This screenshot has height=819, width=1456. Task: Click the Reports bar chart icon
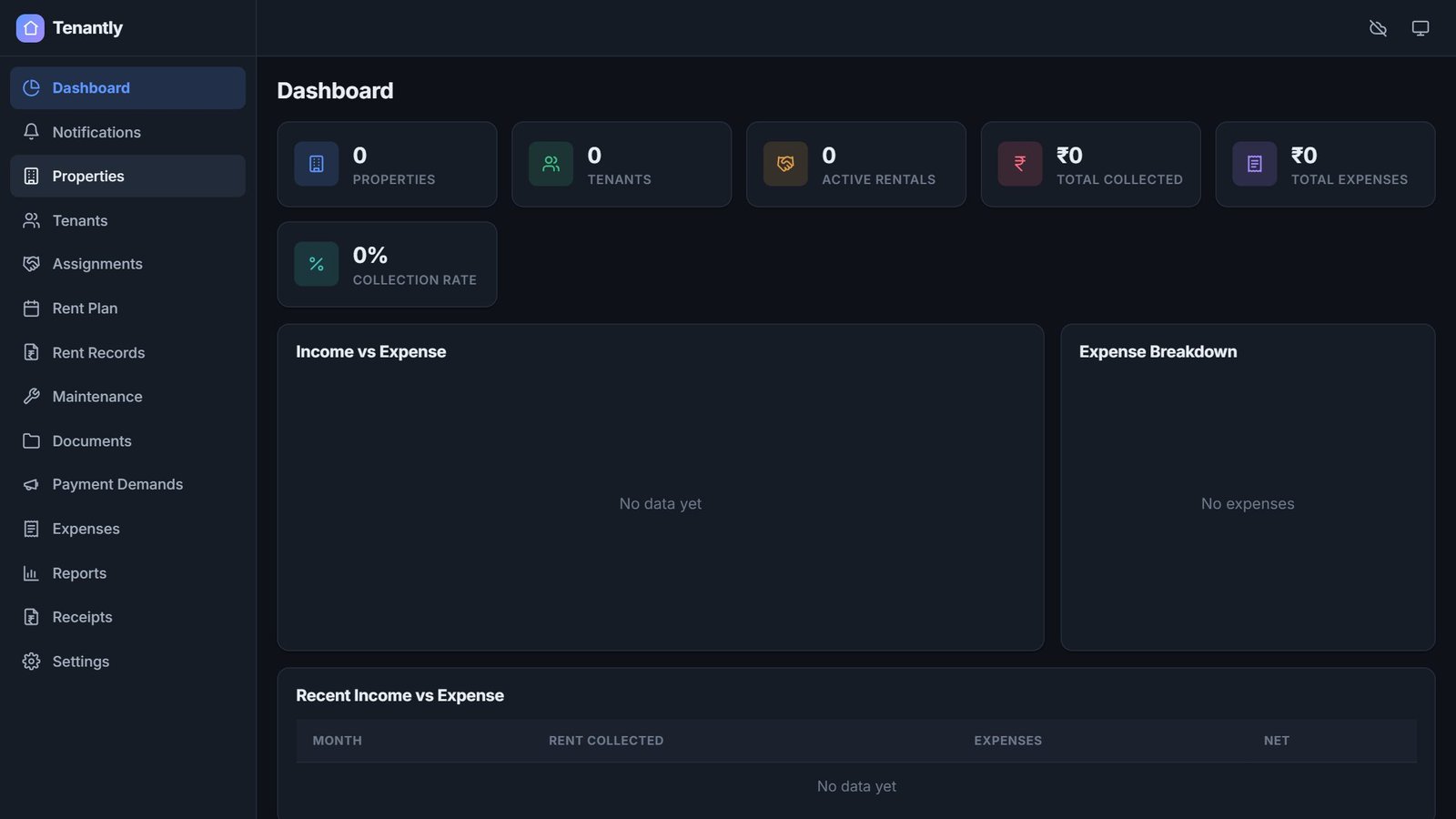(x=31, y=573)
